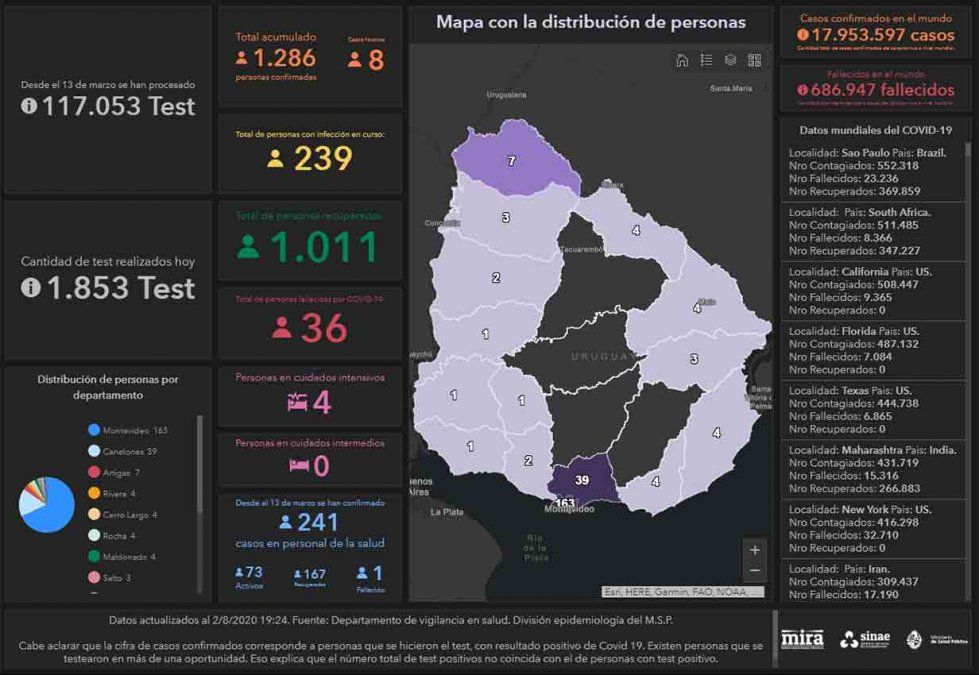This screenshot has width=979, height=675.
Task: Click the Rivera orange legend color swatch
Action: point(93,493)
